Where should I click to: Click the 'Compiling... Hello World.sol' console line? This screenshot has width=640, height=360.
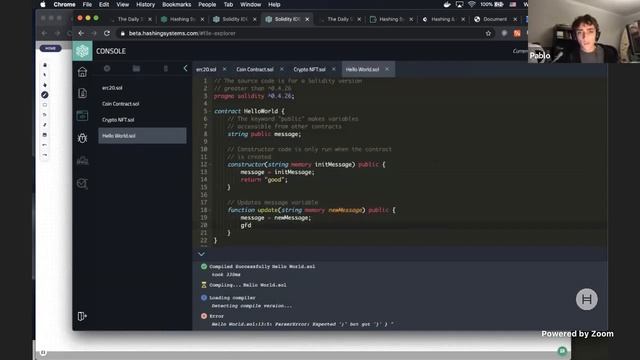(248, 285)
